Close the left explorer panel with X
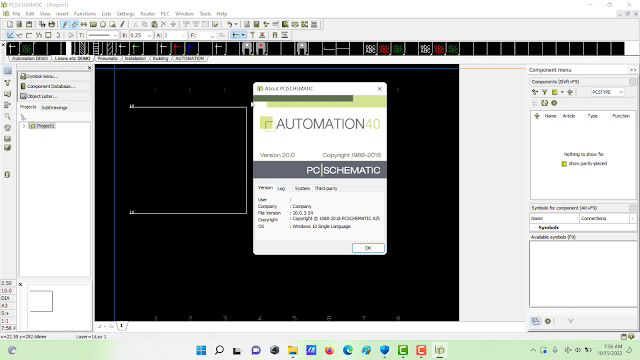The width and height of the screenshot is (640, 360). click(x=89, y=68)
